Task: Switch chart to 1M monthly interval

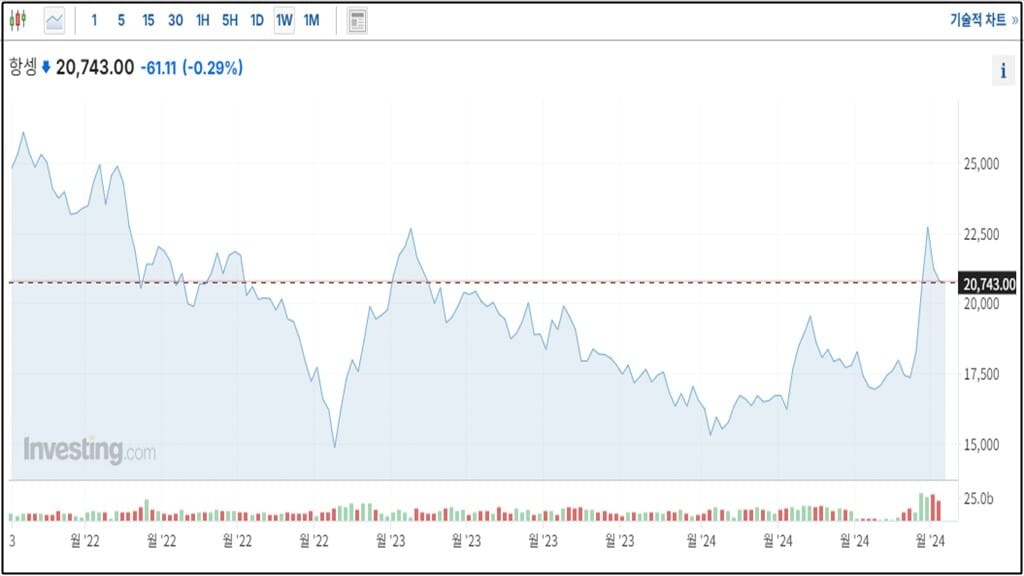Action: (311, 20)
